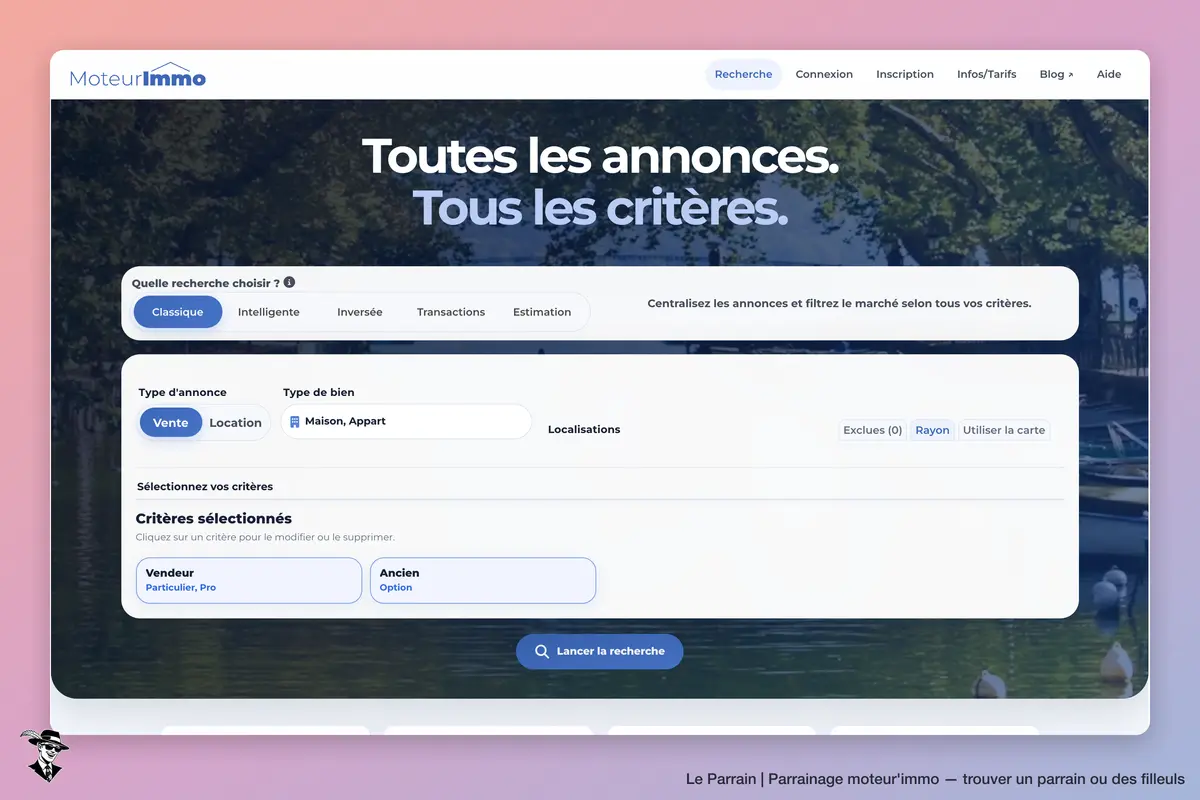Expand Sélectionnez vos critères section
The image size is (1200, 800).
[600, 487]
